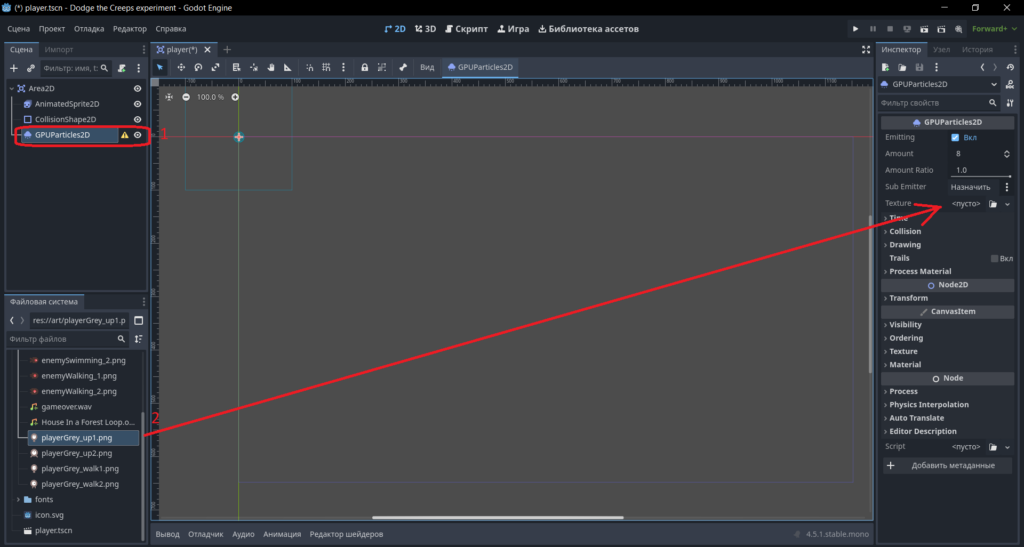Run the project with play button
This screenshot has height=547, width=1024.
click(855, 29)
